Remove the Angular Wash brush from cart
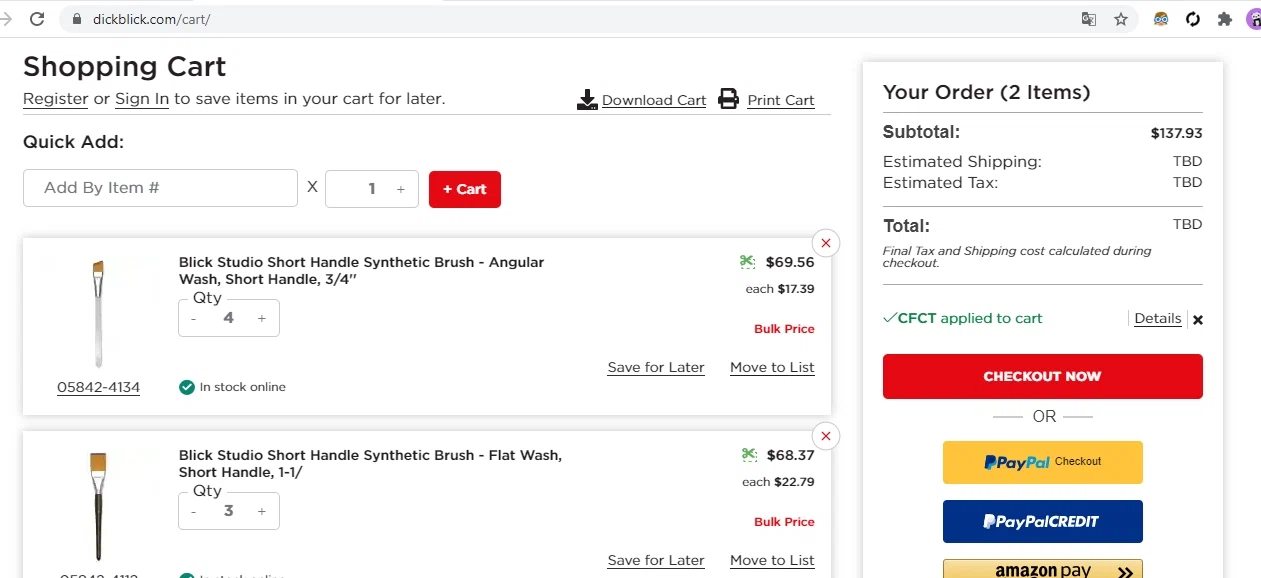Viewport: 1261px width, 578px height. click(825, 243)
